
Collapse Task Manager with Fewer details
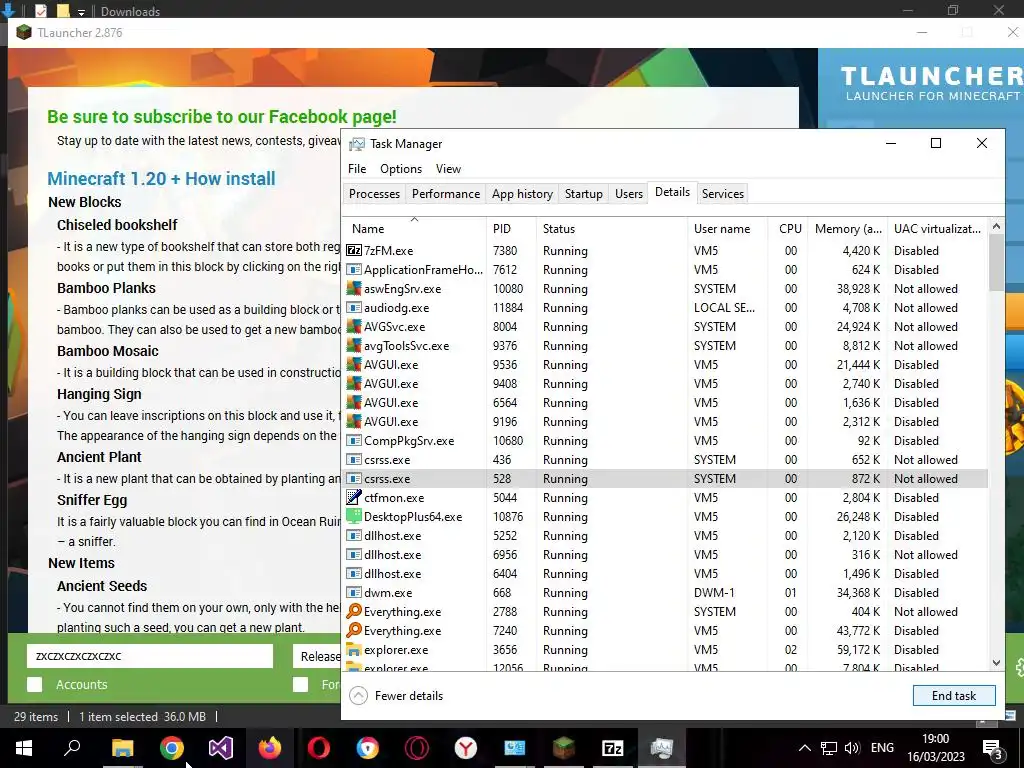point(396,696)
